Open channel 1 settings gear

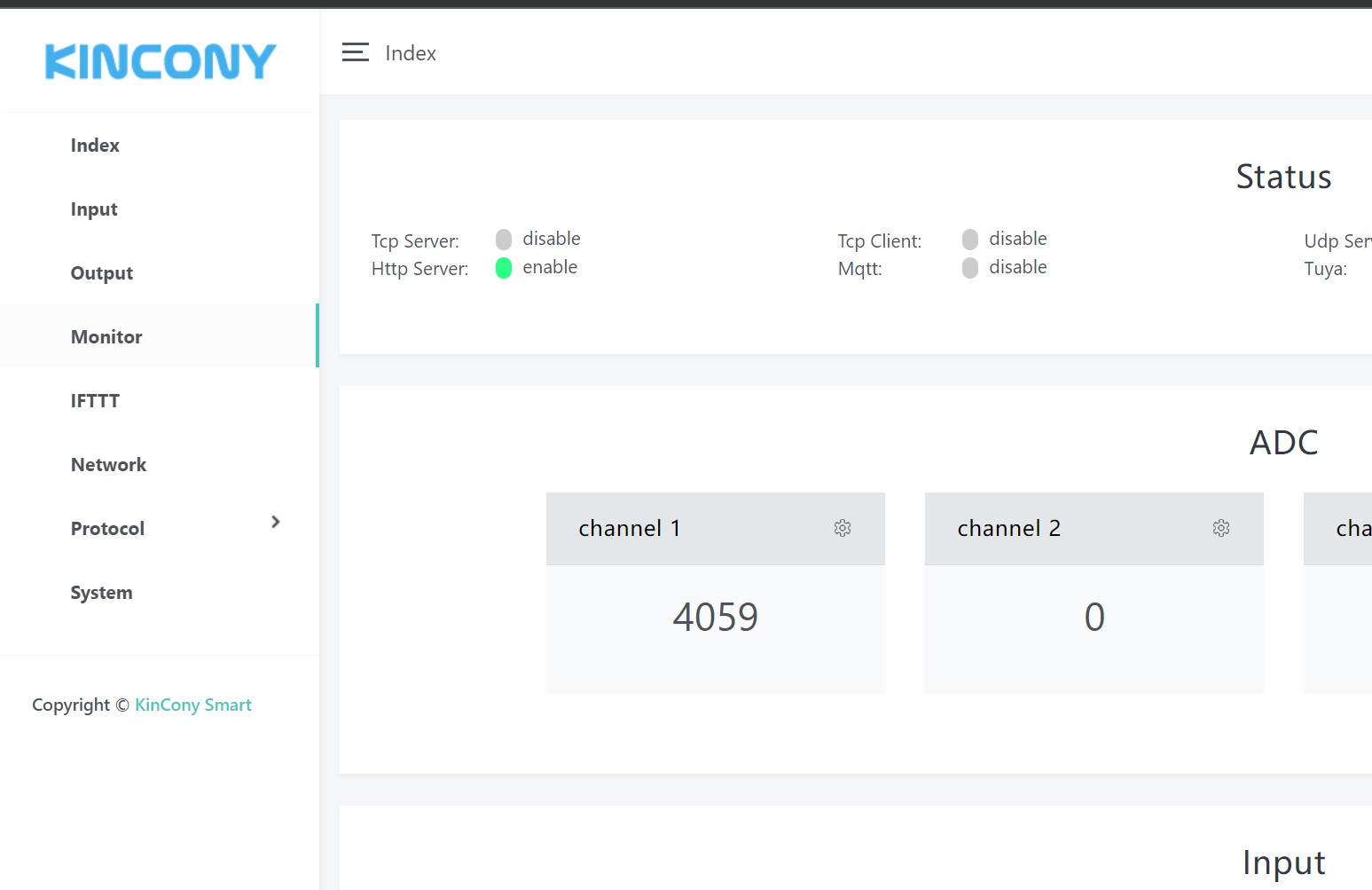[842, 528]
